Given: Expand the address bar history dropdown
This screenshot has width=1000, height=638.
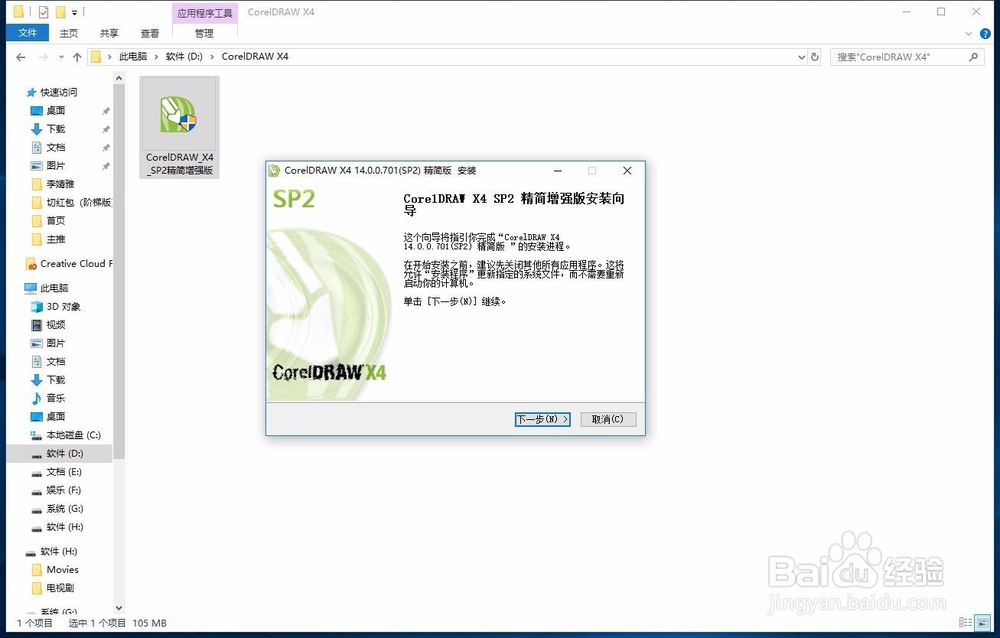Looking at the screenshot, I should point(802,57).
